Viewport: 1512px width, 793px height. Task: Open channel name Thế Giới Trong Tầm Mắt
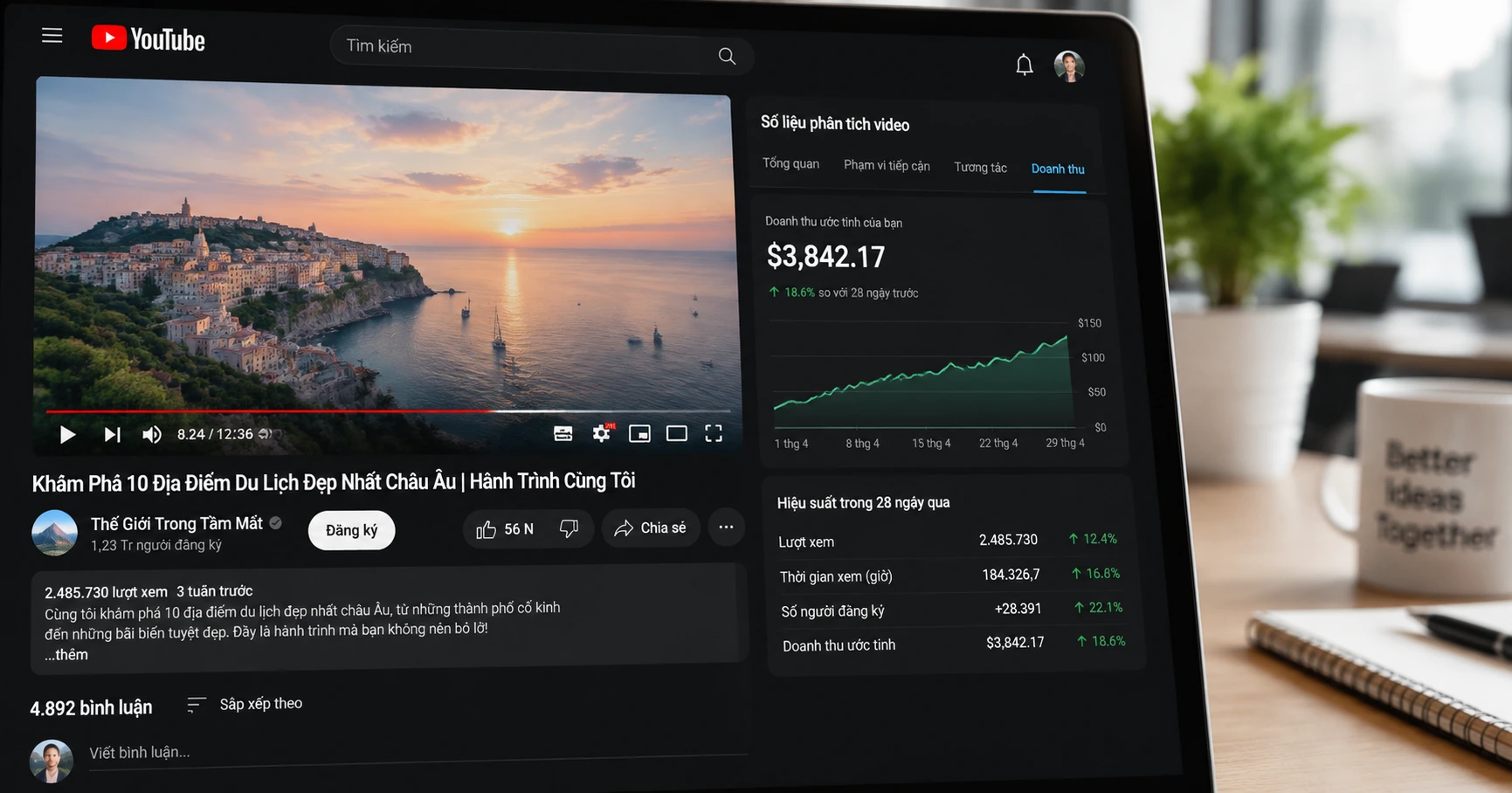(x=177, y=523)
